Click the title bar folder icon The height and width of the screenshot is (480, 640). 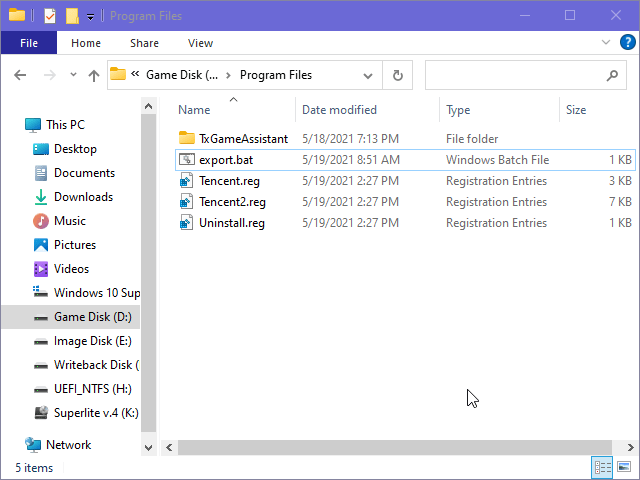(x=17, y=16)
